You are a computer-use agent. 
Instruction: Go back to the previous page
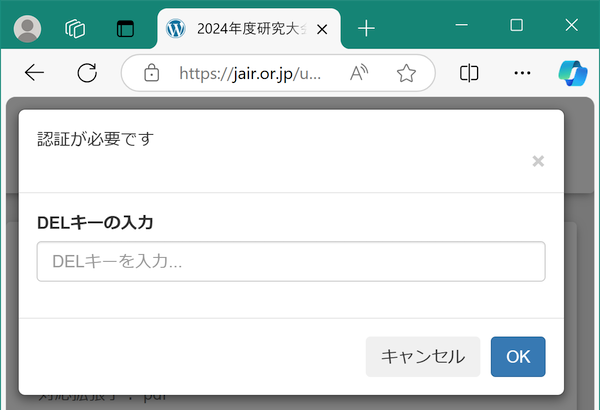pyautogui.click(x=35, y=73)
